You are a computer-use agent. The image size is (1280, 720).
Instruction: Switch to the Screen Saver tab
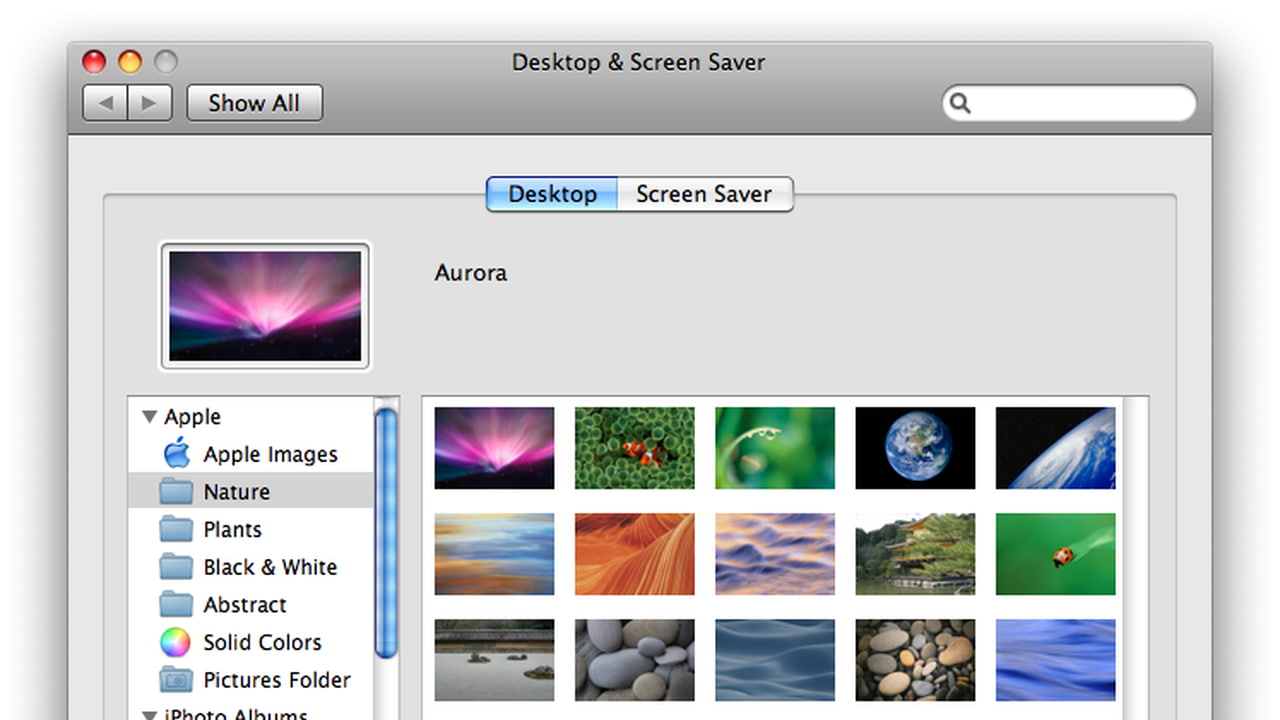(704, 194)
